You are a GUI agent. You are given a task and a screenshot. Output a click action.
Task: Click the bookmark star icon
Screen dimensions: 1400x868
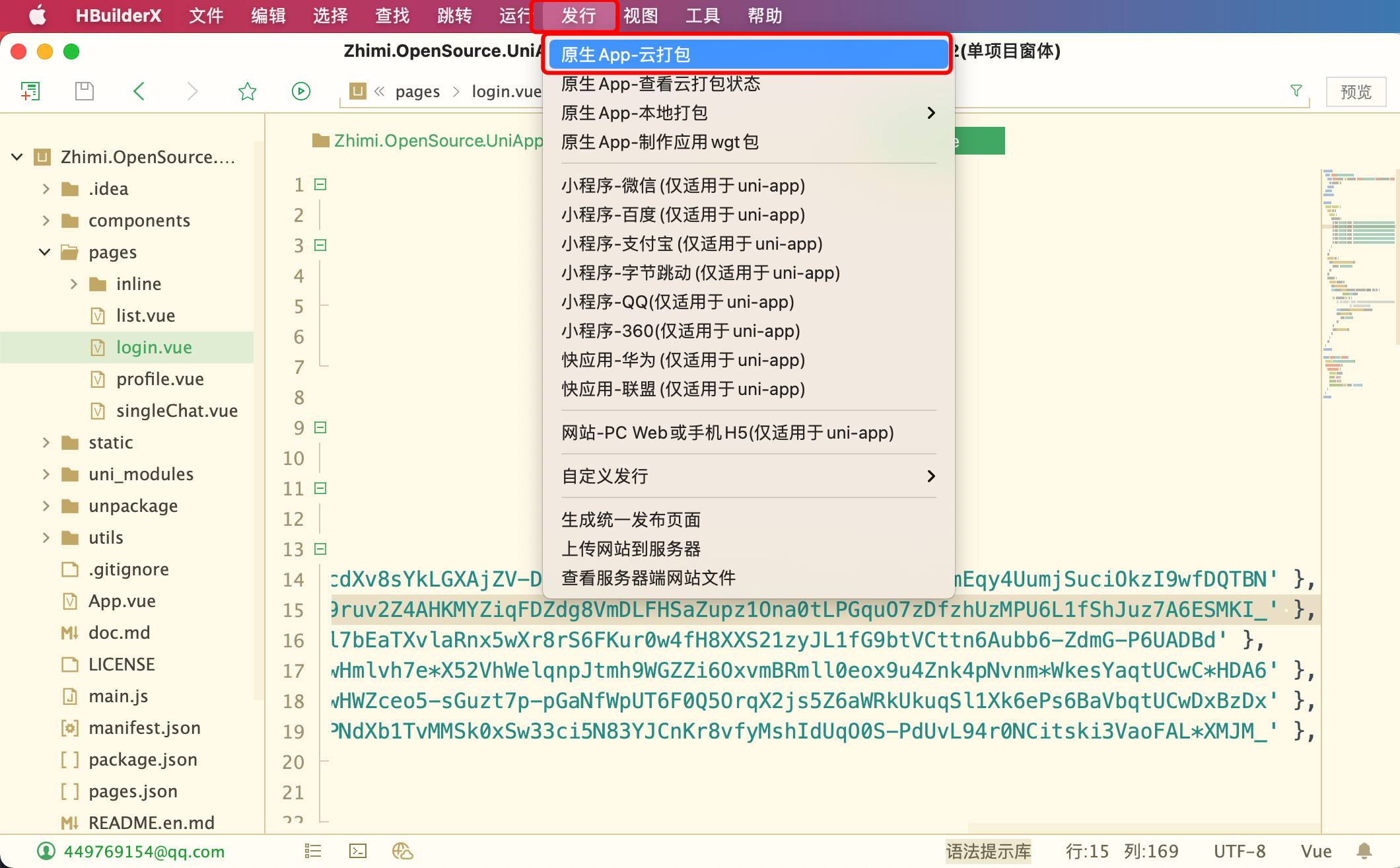[x=247, y=91]
